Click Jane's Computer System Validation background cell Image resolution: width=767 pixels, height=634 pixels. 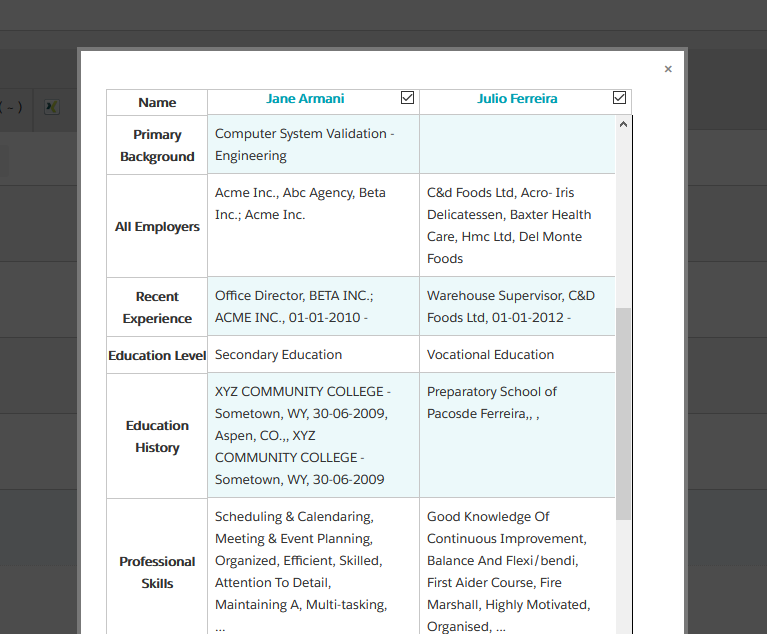tap(312, 145)
